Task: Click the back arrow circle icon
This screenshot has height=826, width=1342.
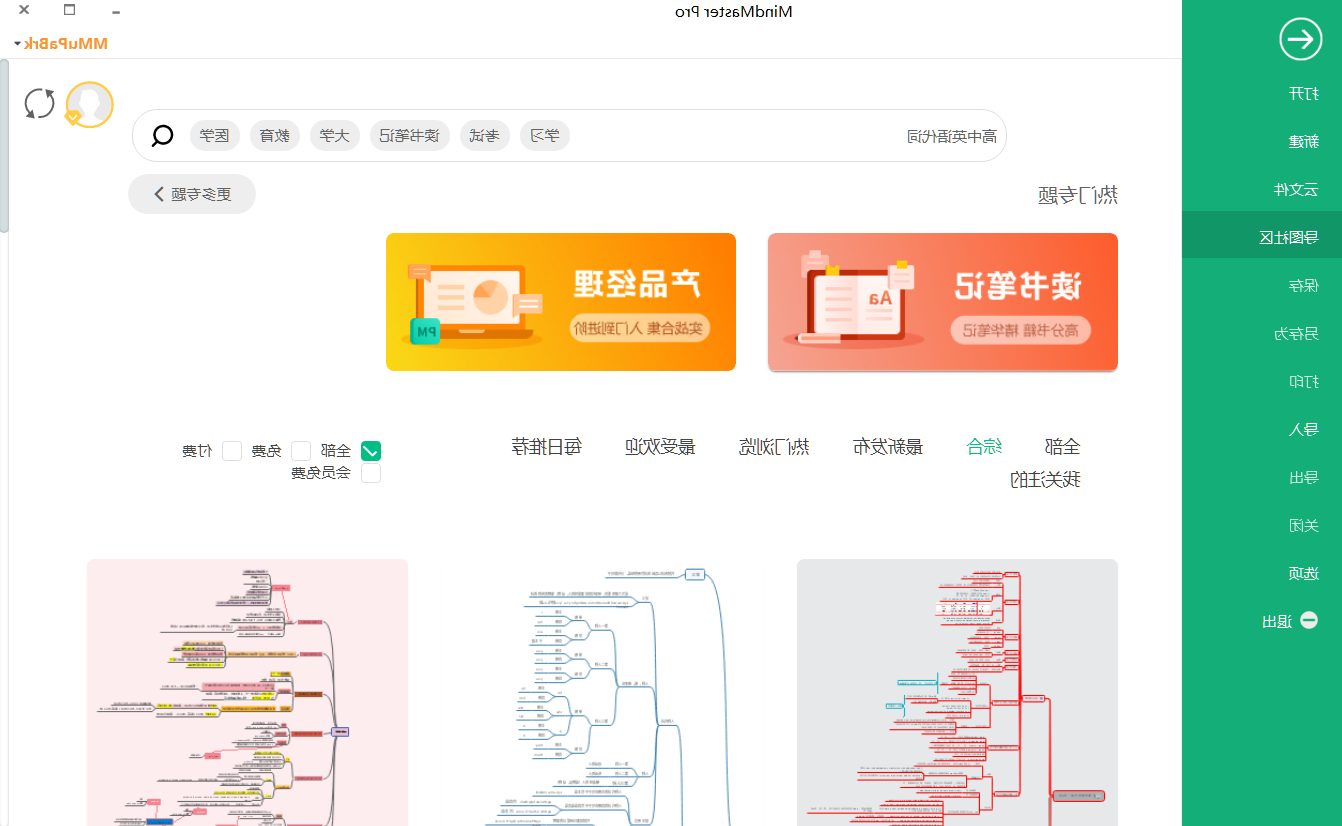Action: point(1300,39)
